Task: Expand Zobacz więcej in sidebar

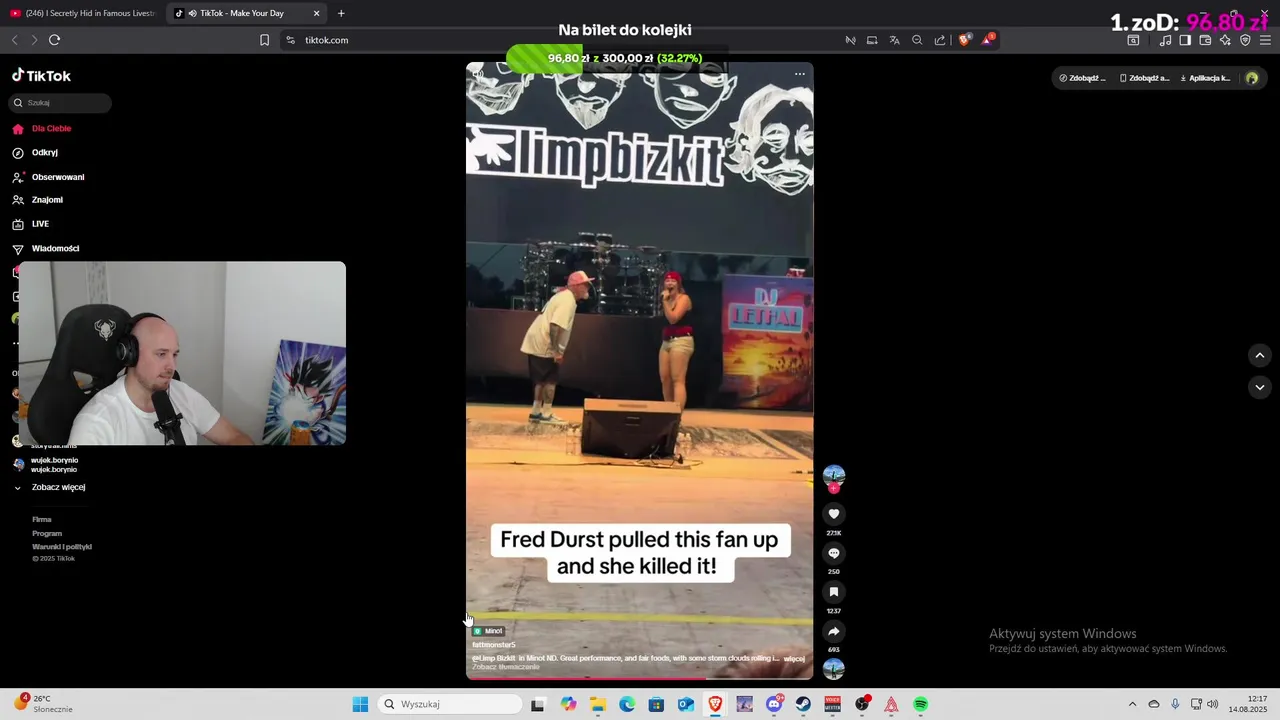Action: 49,487
